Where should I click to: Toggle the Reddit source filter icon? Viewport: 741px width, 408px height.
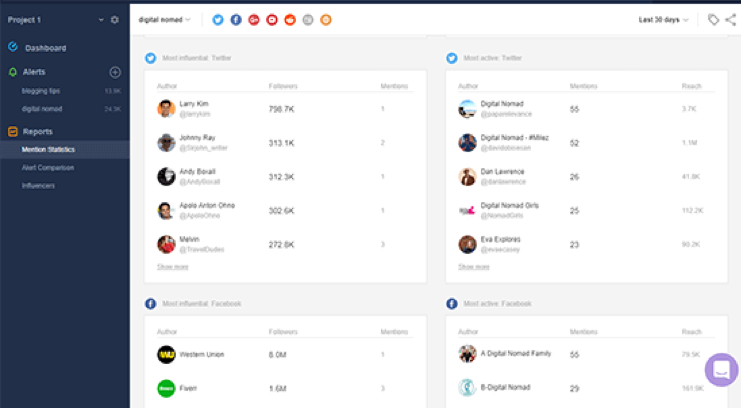pyautogui.click(x=290, y=20)
